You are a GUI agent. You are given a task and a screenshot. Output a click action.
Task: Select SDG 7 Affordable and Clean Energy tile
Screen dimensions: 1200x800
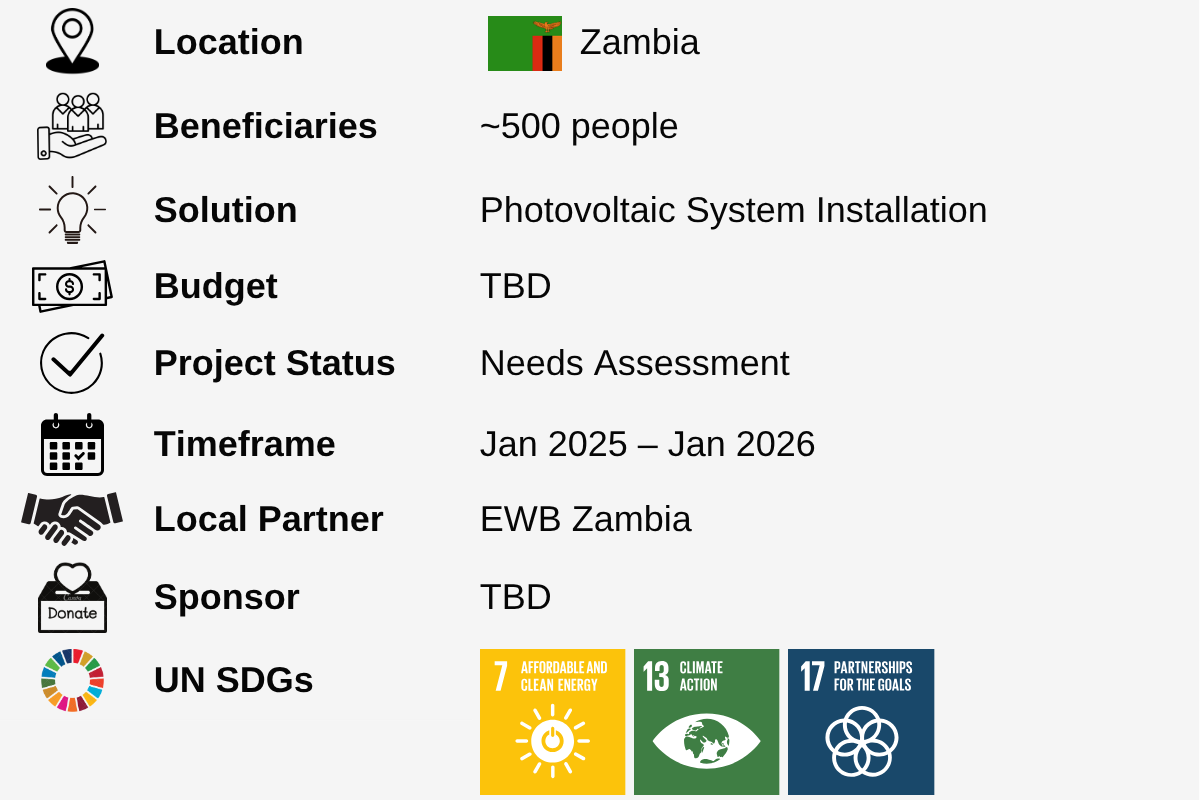pyautogui.click(x=552, y=722)
